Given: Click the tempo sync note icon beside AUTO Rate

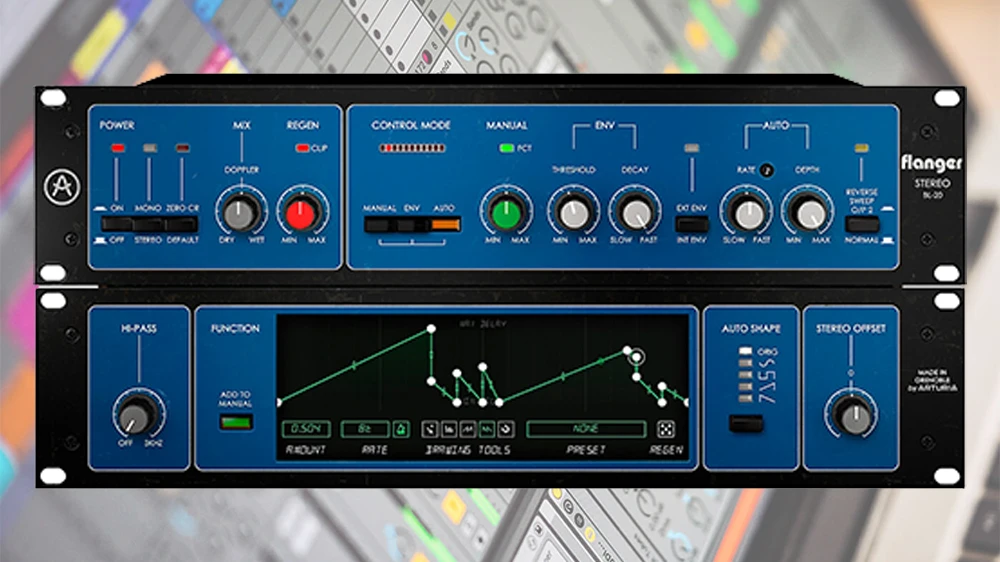Looking at the screenshot, I should 766,170.
